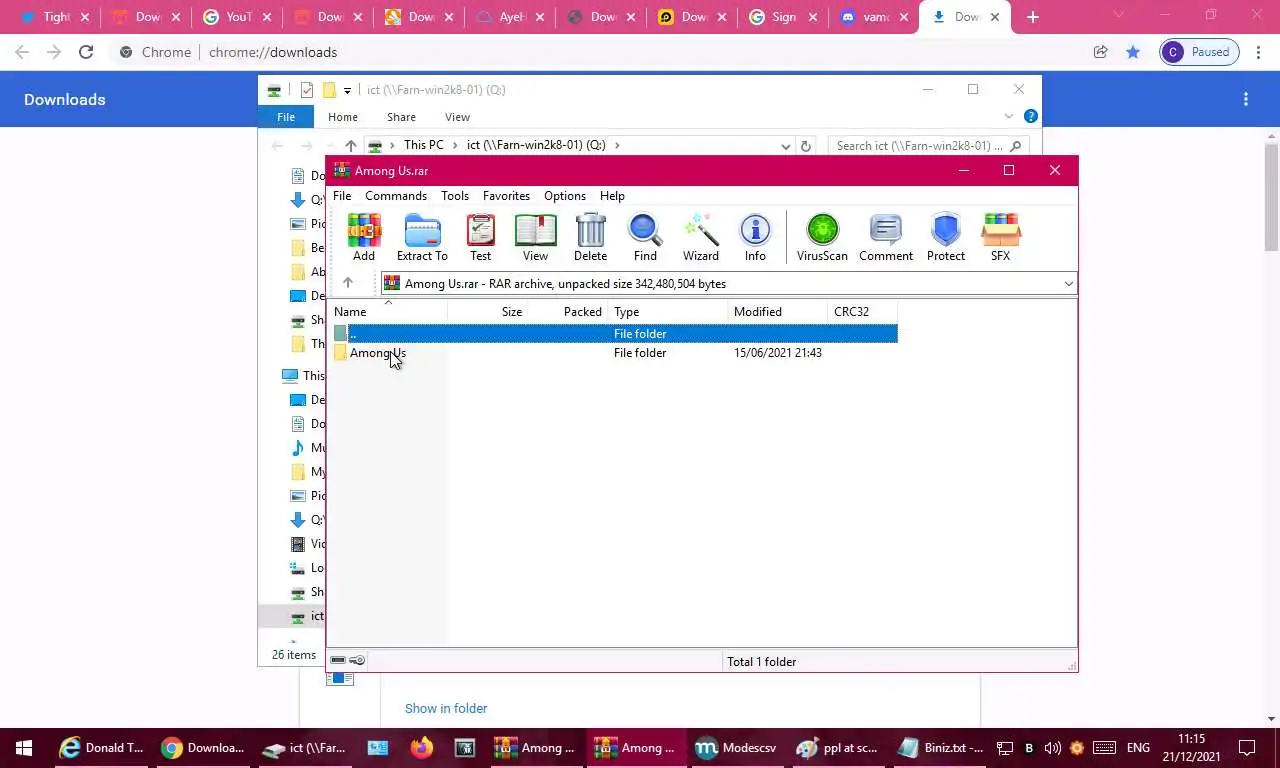Click the taskbar clock showing 11:15
Screen dimensions: 1280x768
1192,748
